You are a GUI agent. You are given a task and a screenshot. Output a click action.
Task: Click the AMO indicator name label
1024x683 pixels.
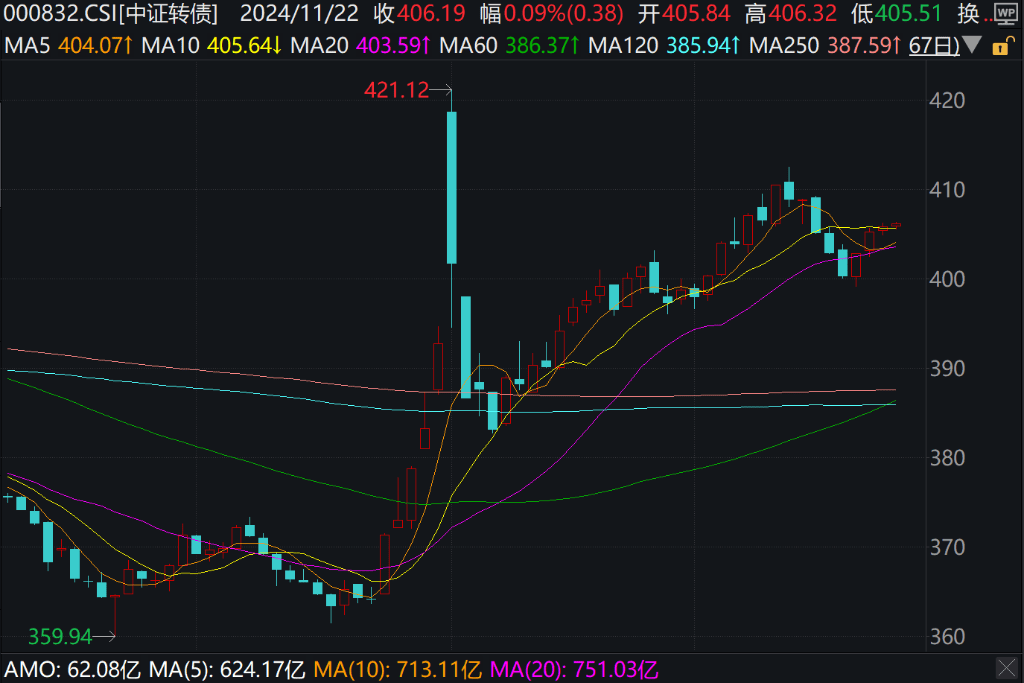click(28, 668)
